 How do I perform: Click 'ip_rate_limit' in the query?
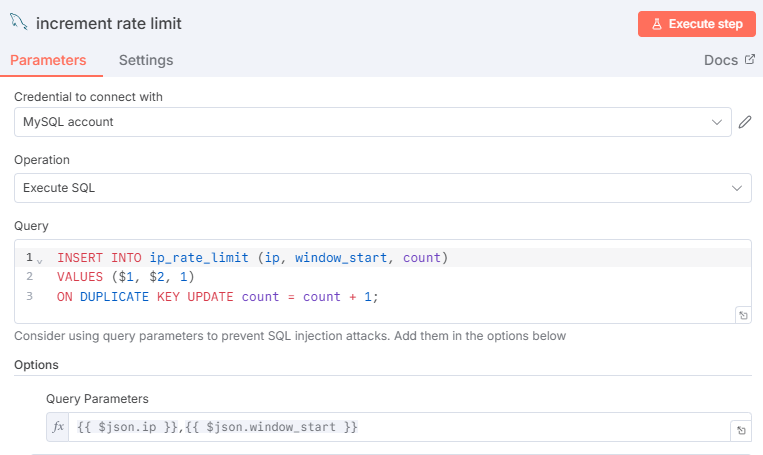(199, 257)
